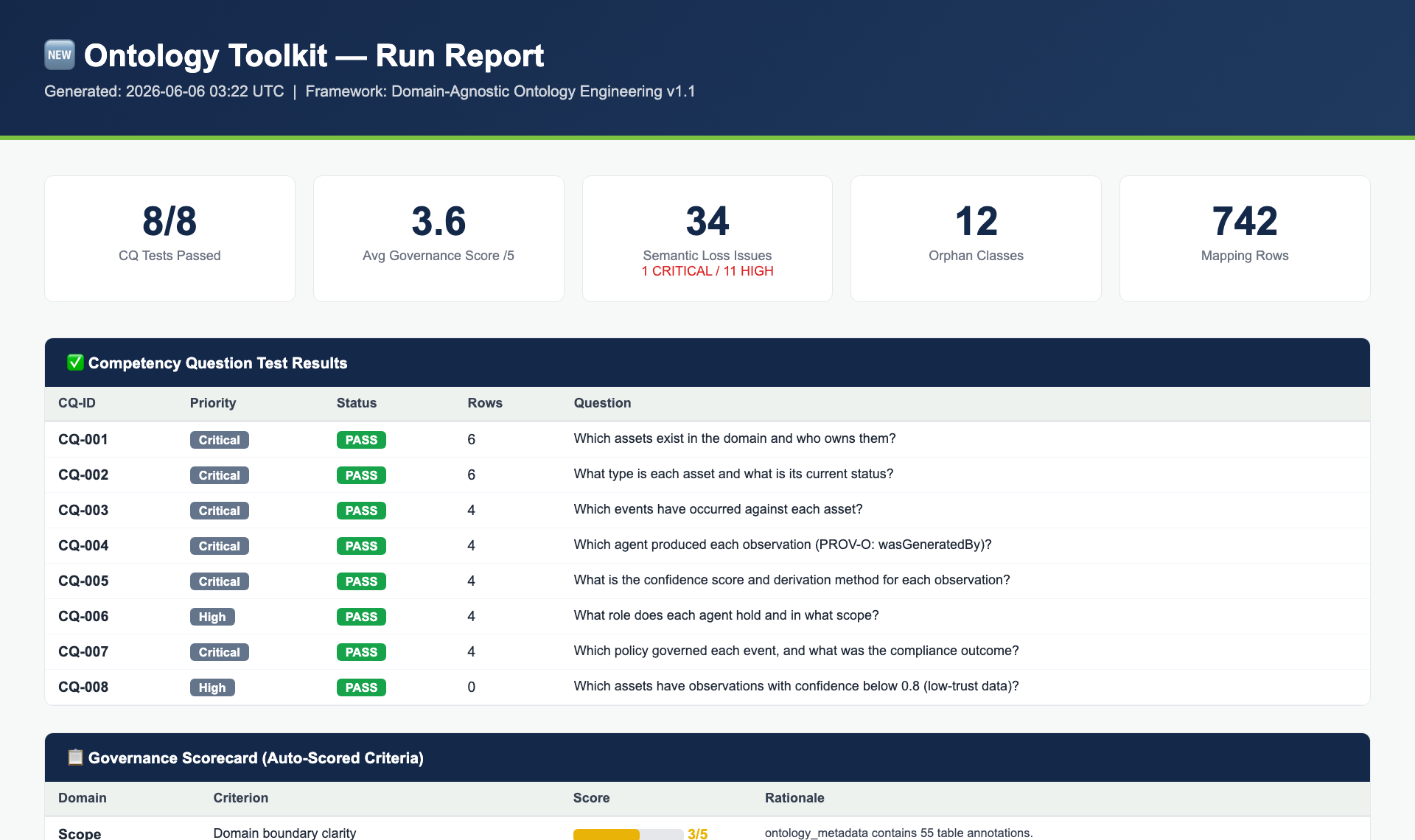Select the 8/8 CQ Tests Passed card
This screenshot has width=1415, height=840.
click(170, 239)
